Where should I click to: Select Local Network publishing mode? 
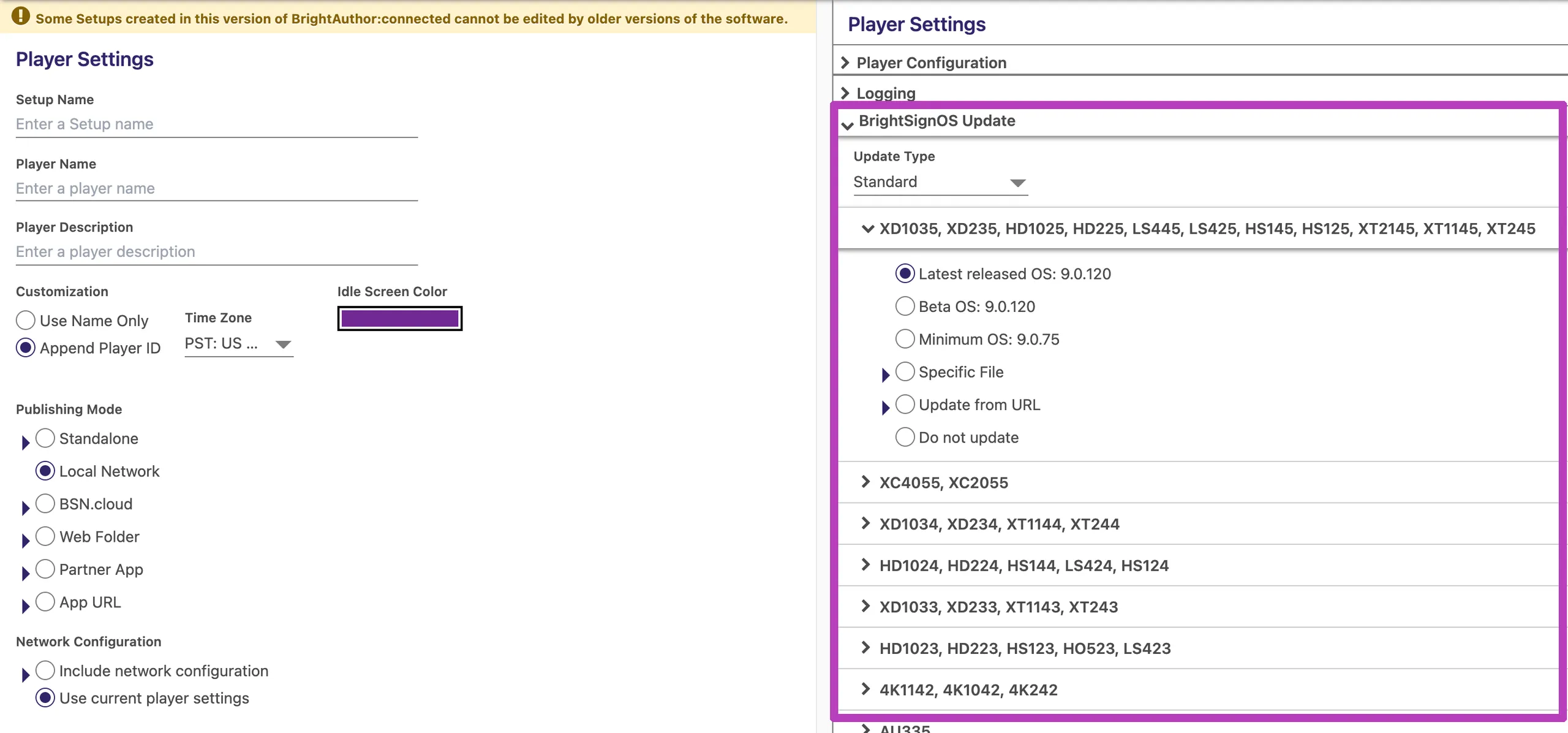[45, 471]
